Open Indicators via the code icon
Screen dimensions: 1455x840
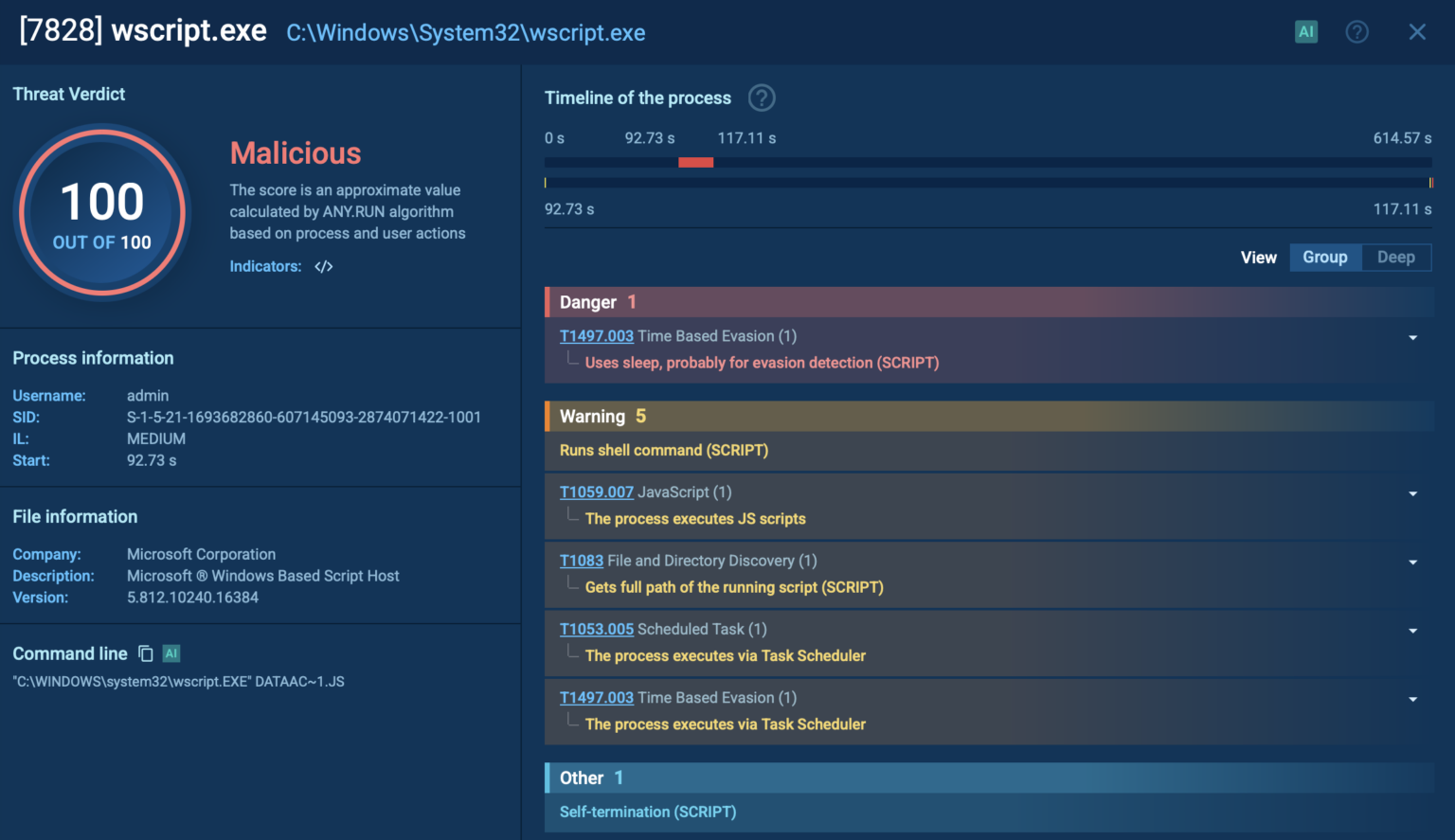click(323, 266)
